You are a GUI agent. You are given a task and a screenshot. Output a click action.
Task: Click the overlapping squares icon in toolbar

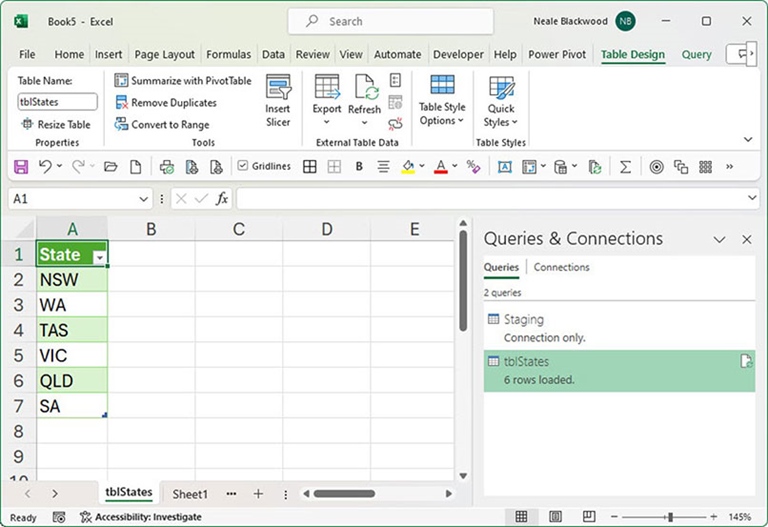681,167
